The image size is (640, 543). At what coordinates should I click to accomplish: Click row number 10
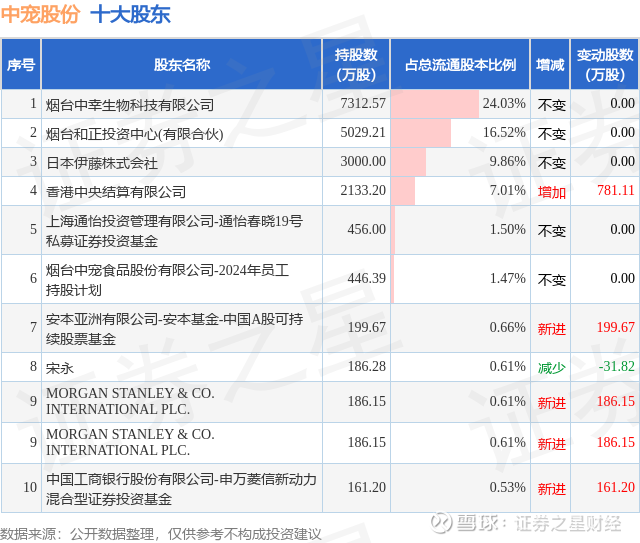click(x=30, y=487)
